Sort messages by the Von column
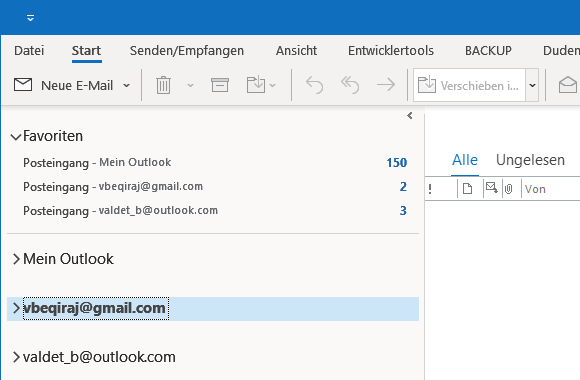The image size is (580, 380). pos(535,189)
